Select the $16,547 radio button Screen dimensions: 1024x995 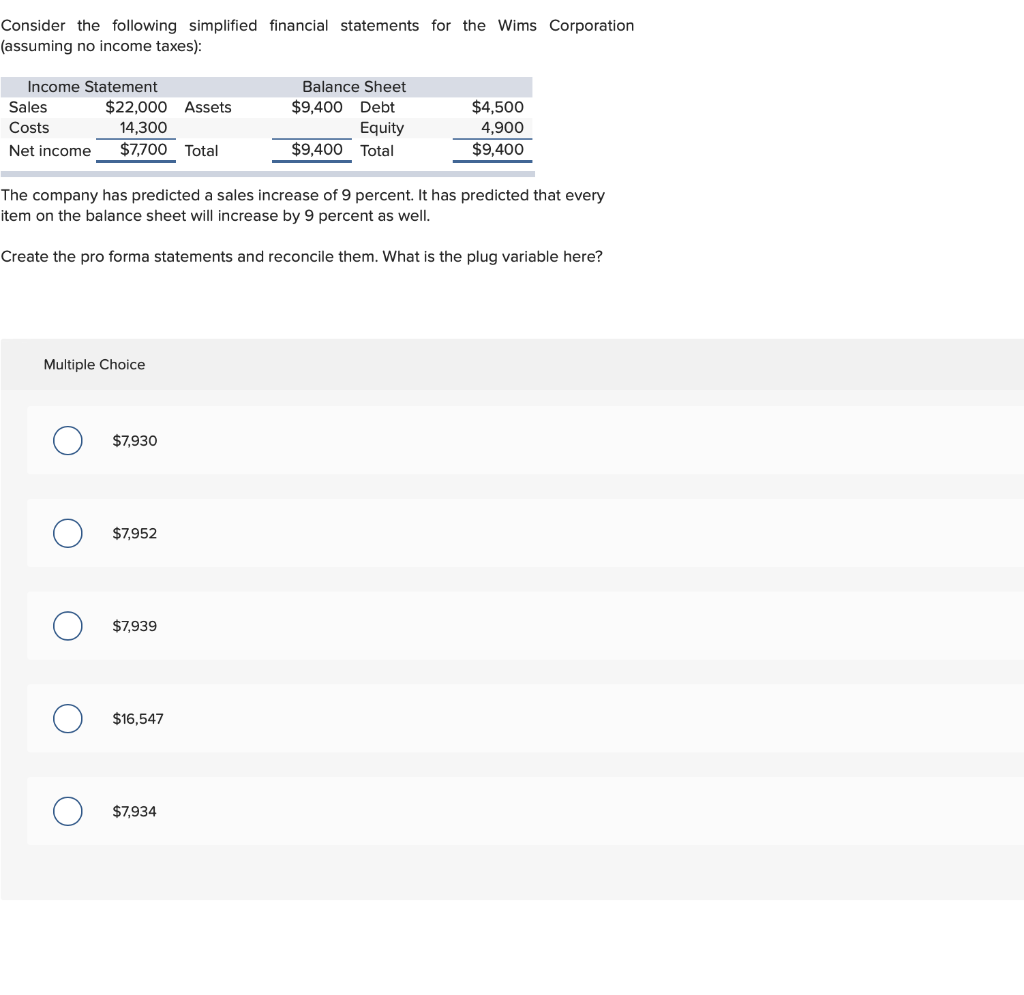pyautogui.click(x=68, y=719)
